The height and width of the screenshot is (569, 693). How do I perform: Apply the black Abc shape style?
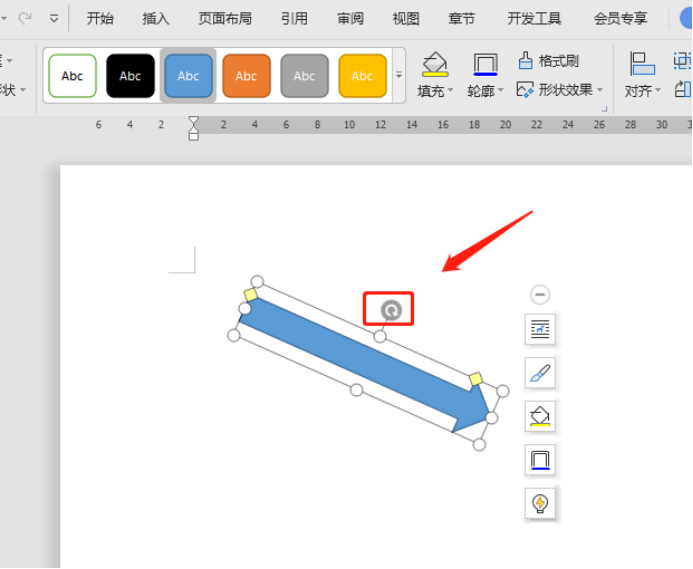(130, 76)
